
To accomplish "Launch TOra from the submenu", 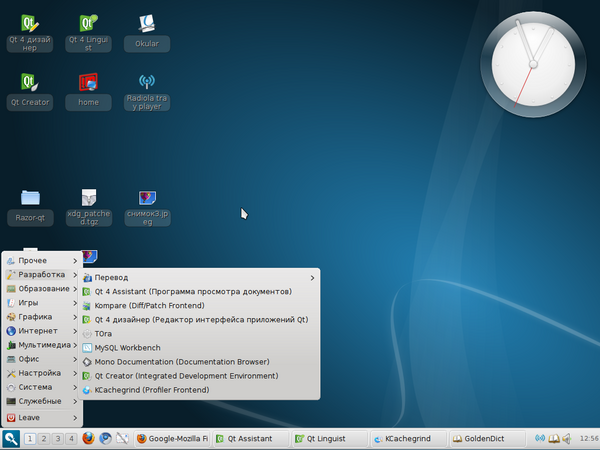I will pos(199,334).
